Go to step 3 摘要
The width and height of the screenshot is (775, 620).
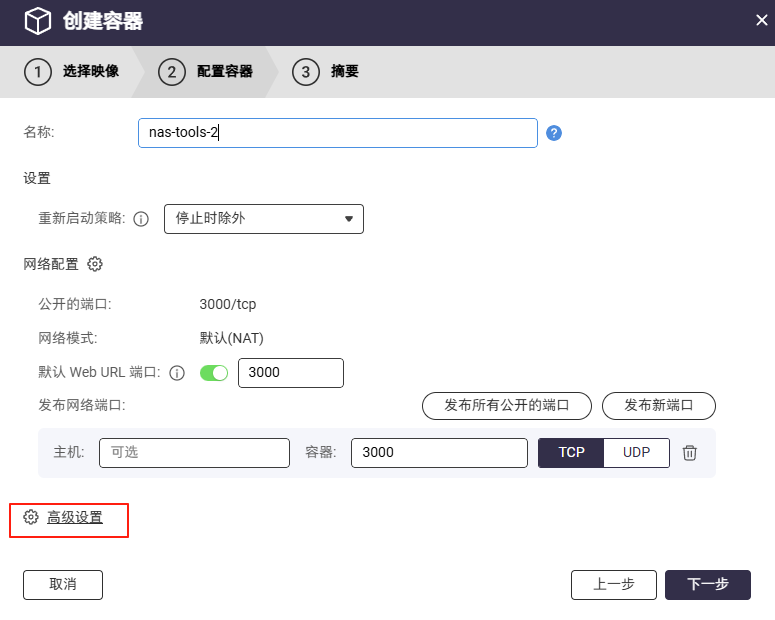[x=325, y=72]
